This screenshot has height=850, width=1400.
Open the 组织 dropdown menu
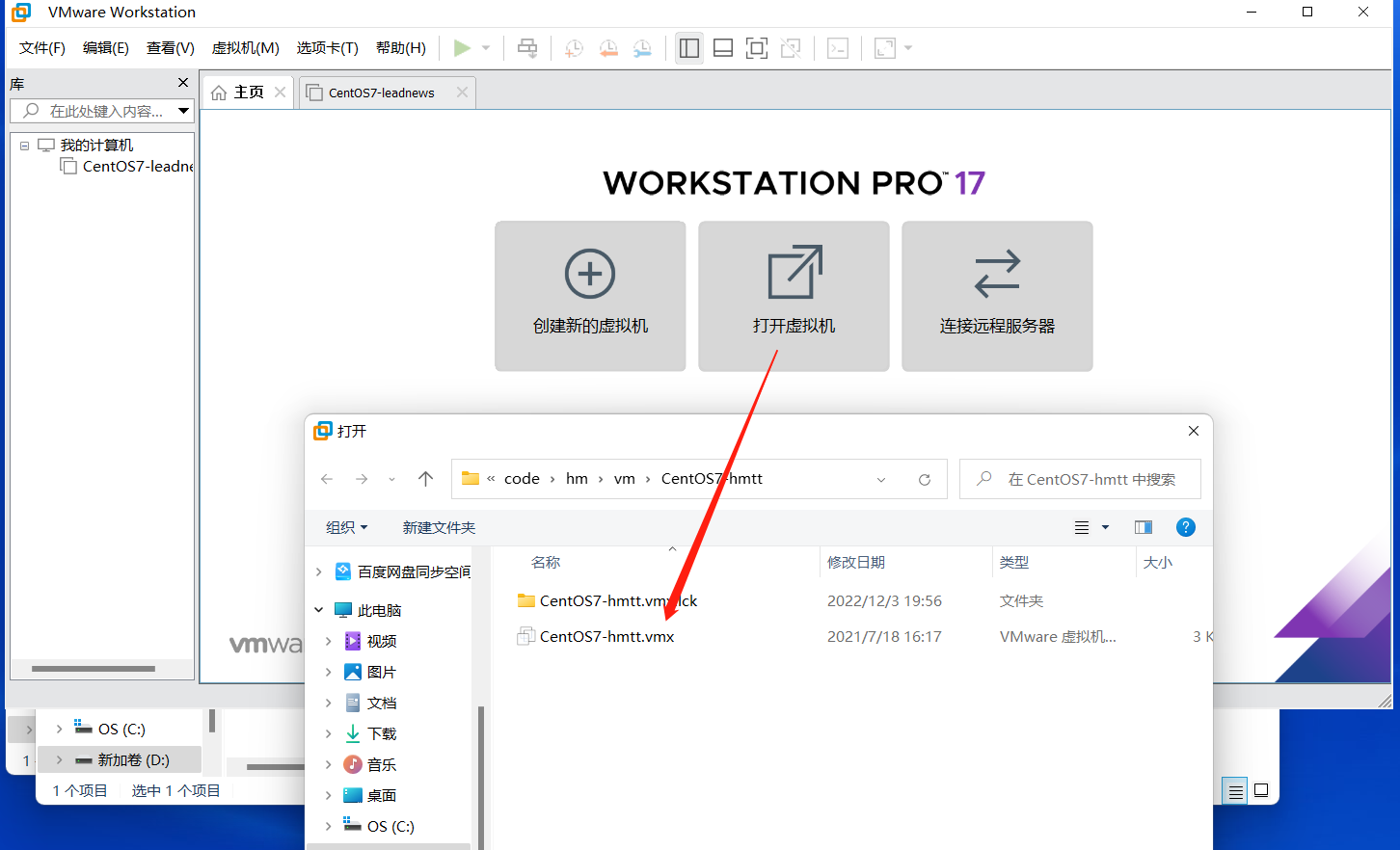coord(347,527)
